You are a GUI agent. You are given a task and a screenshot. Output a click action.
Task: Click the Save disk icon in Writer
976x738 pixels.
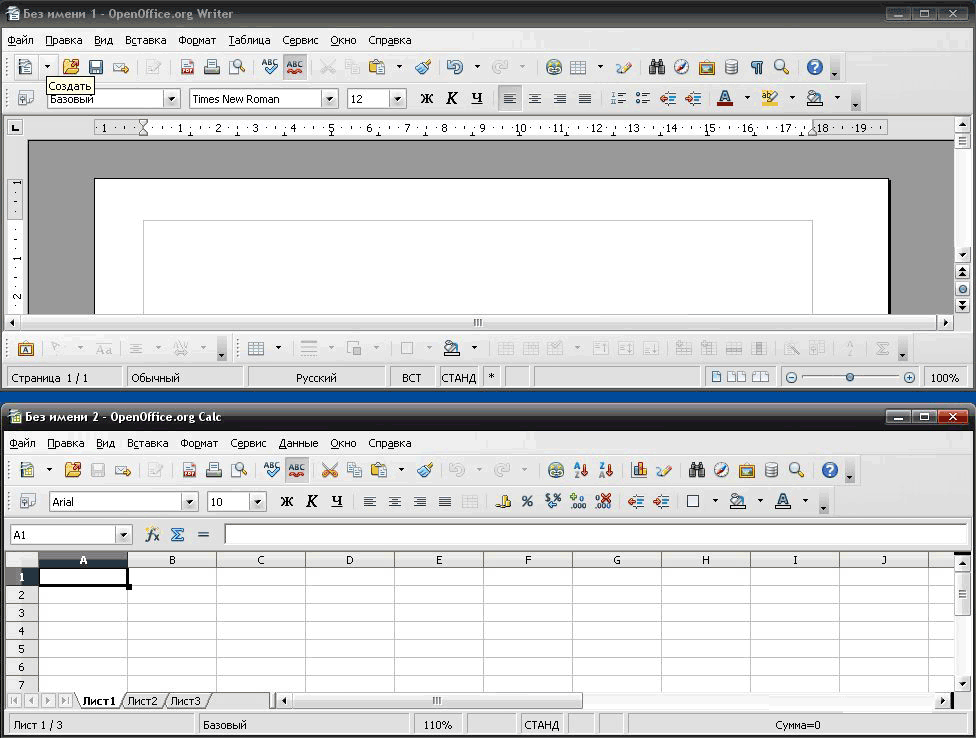(95, 67)
